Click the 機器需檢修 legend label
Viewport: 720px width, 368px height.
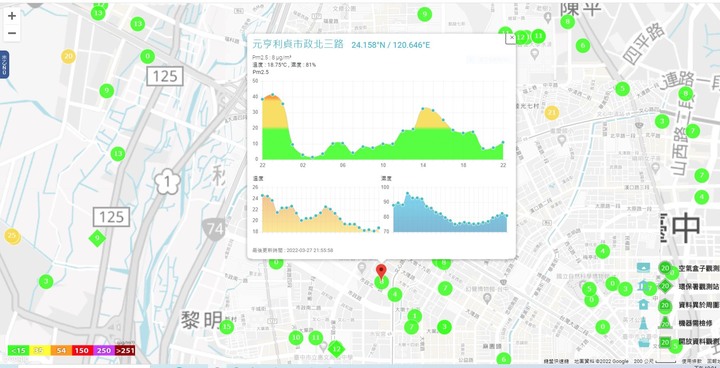point(696,324)
